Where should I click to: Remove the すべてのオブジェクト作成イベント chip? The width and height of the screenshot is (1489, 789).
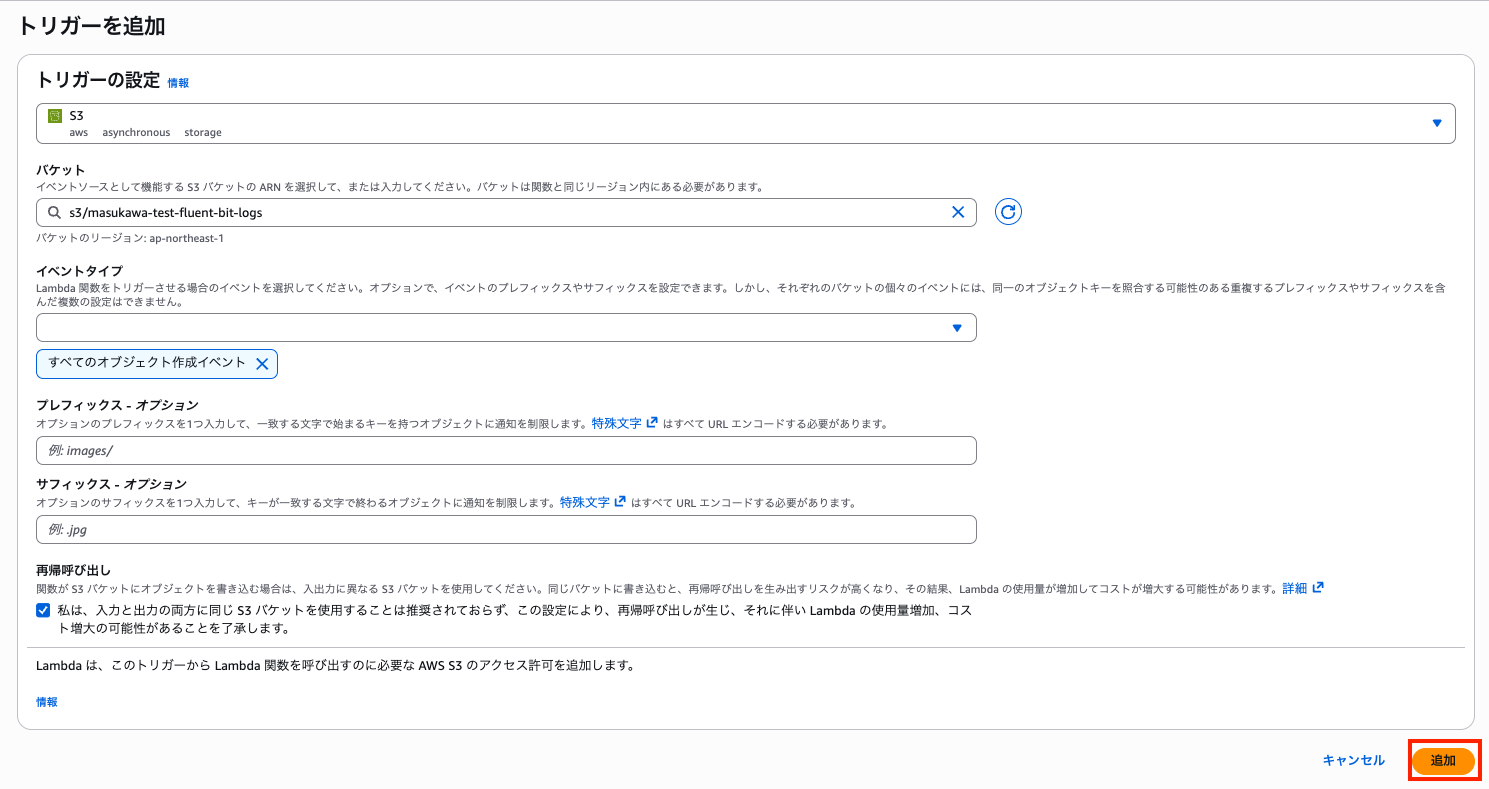[263, 363]
